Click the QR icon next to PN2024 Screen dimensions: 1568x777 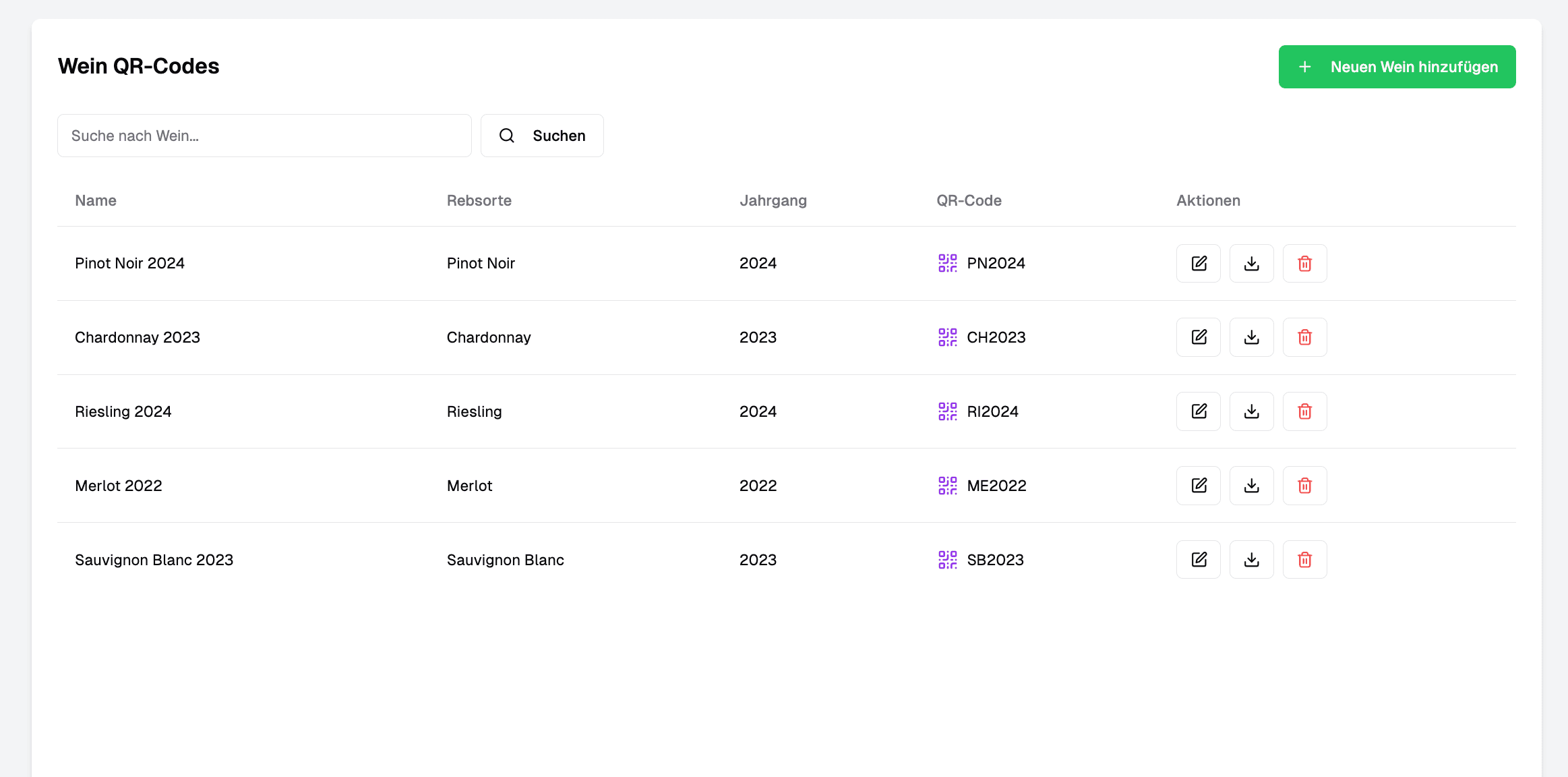point(948,263)
